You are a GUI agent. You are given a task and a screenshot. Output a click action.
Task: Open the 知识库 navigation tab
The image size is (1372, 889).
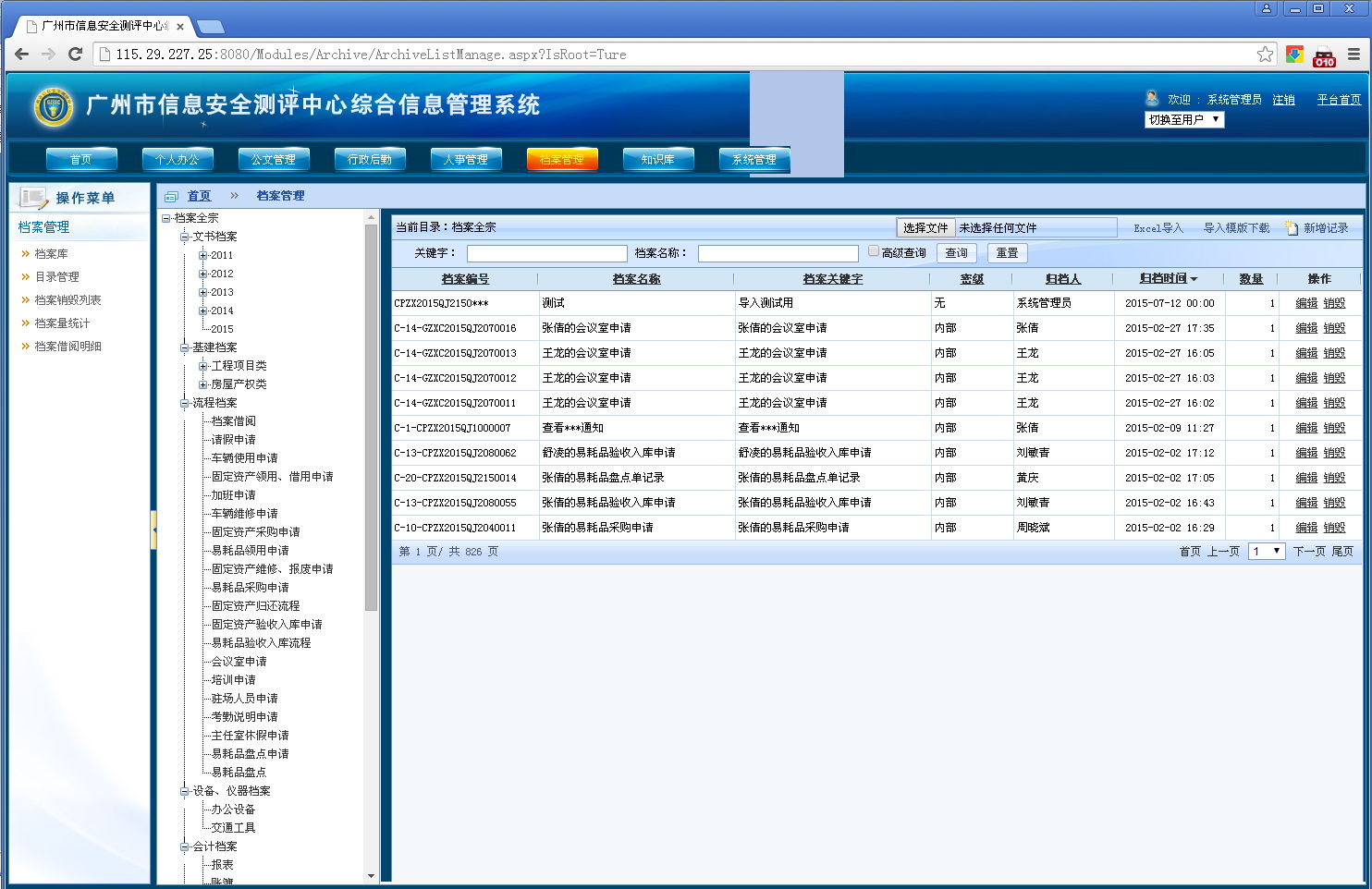(658, 159)
